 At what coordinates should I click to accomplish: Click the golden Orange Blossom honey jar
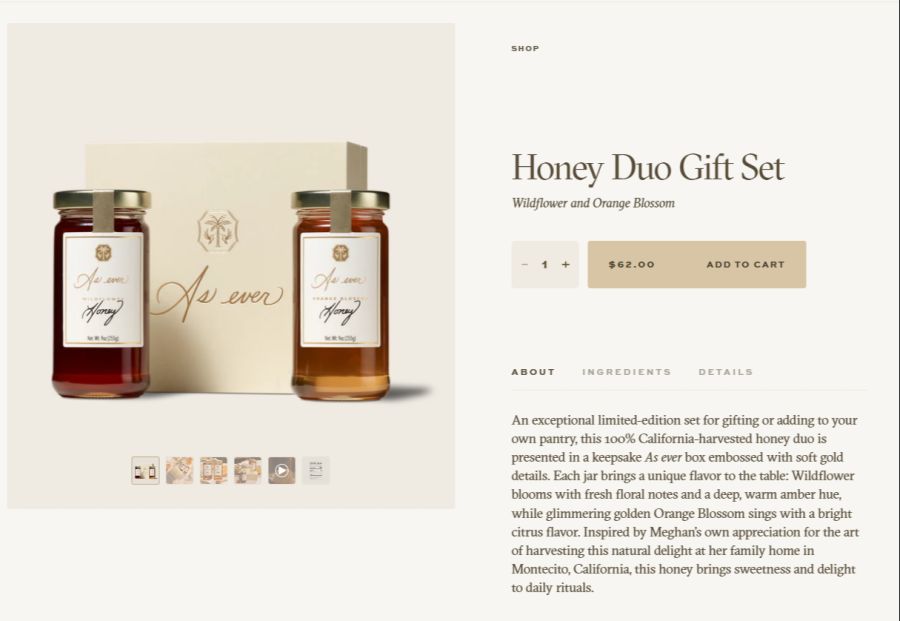[x=340, y=295]
